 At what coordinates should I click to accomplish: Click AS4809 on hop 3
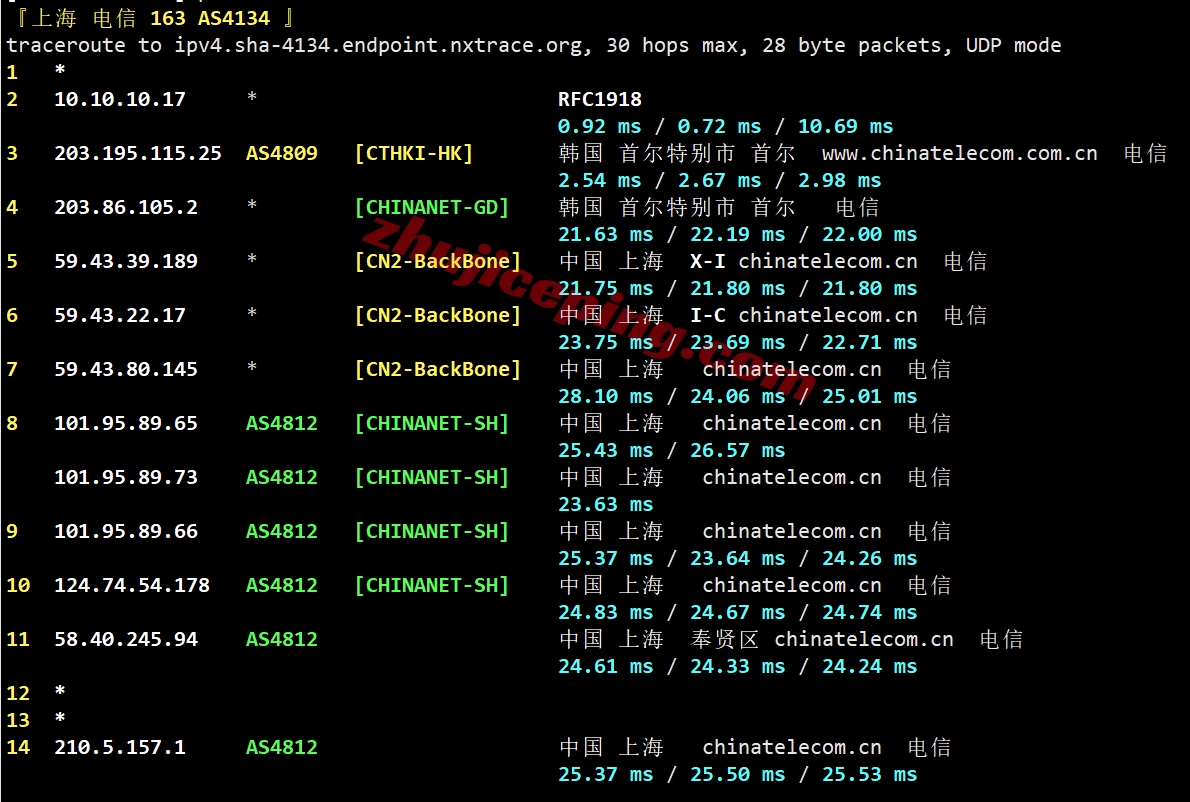[x=282, y=153]
